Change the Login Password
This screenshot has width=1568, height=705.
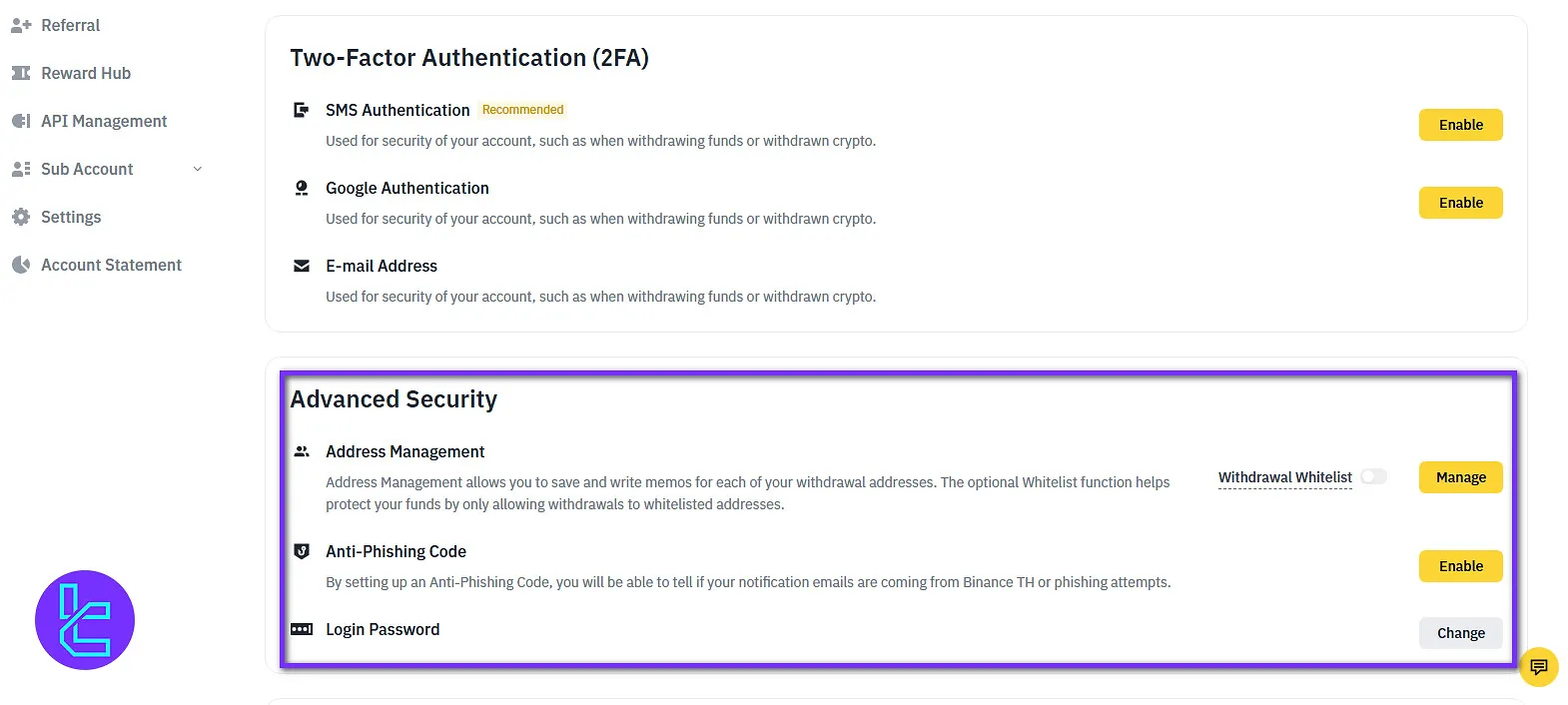[x=1460, y=633]
